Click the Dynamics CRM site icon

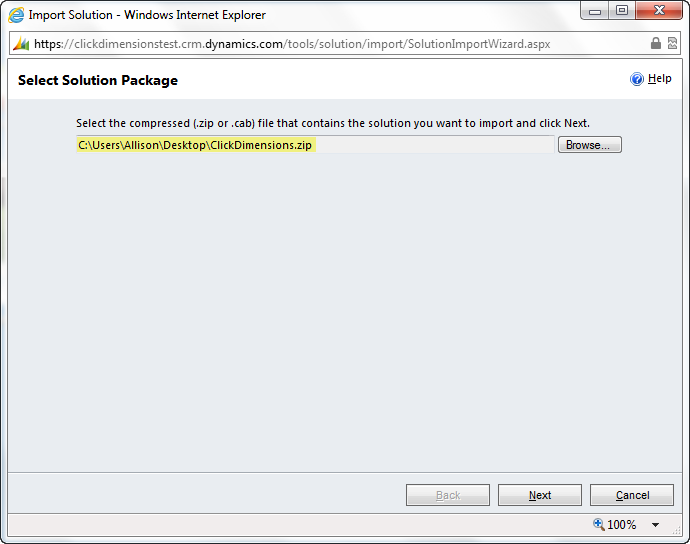click(x=21, y=44)
